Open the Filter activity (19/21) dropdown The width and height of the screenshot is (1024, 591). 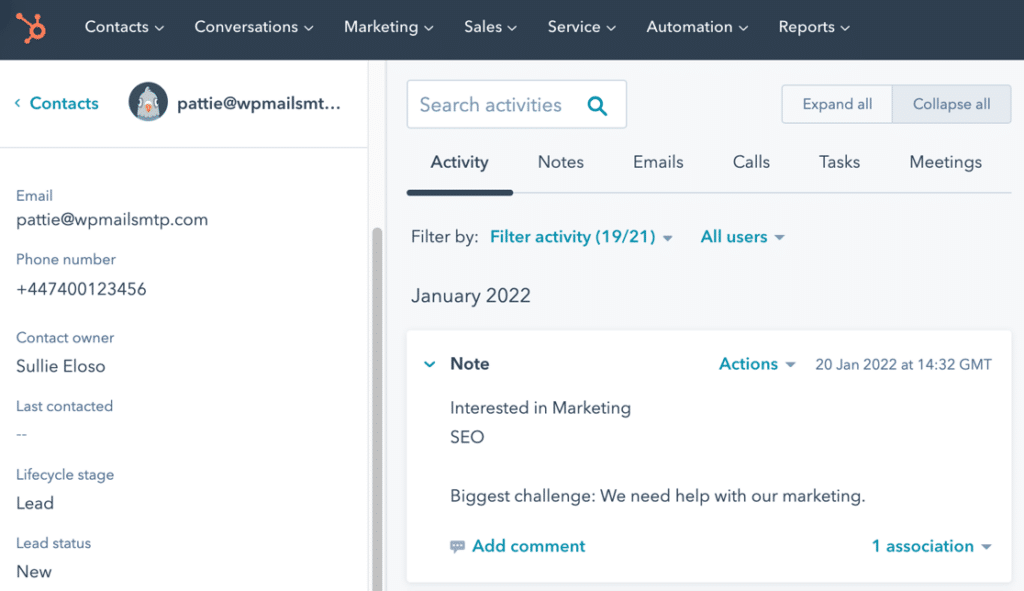click(580, 237)
